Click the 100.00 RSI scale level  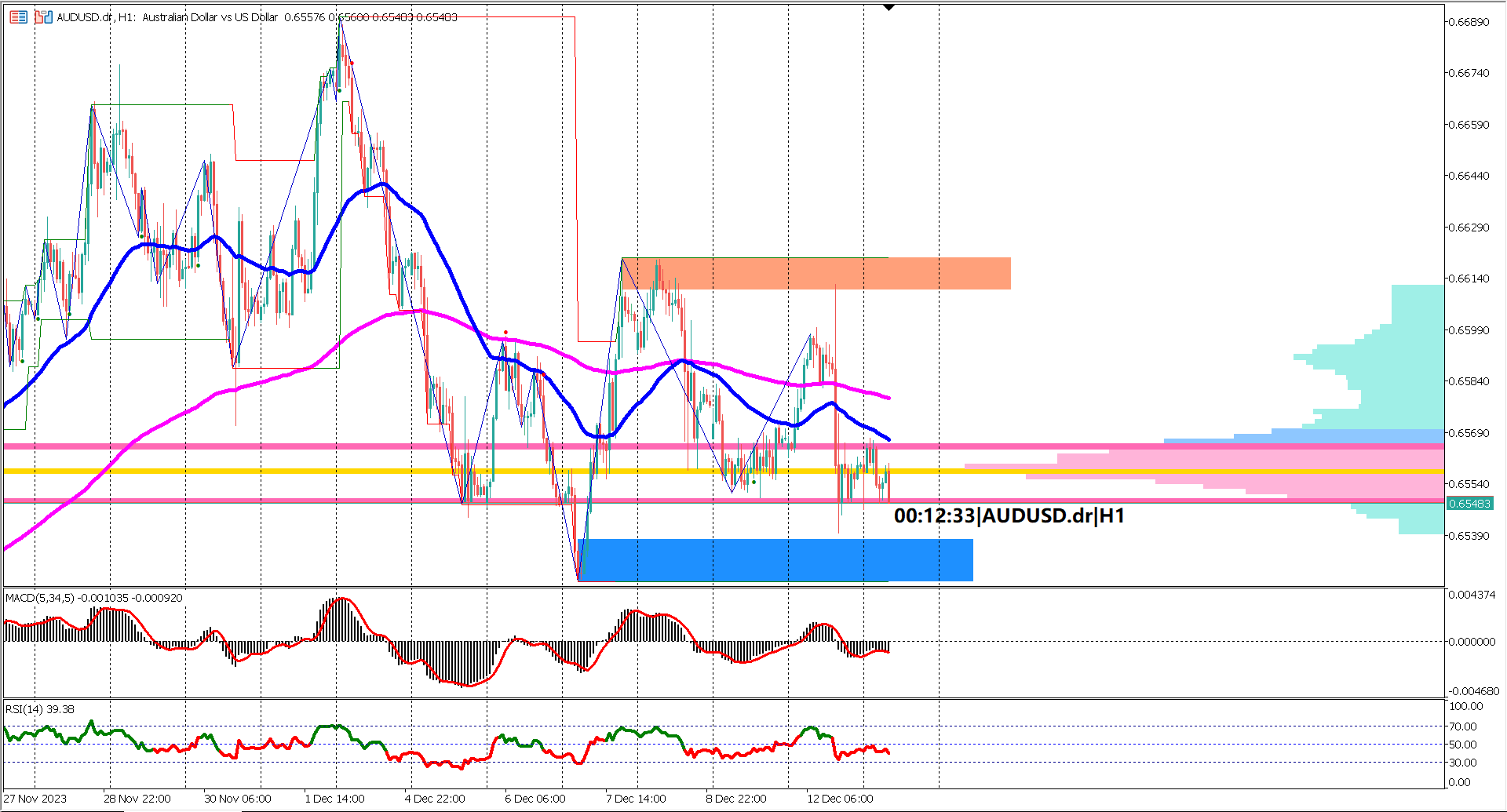(1465, 706)
